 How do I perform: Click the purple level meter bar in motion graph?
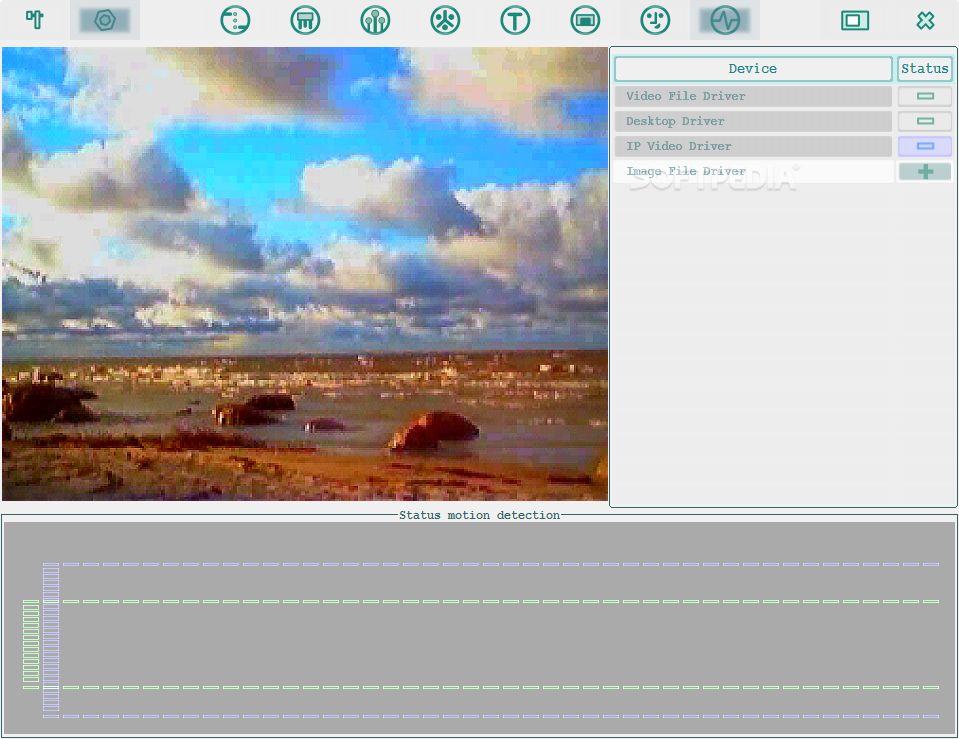(51, 639)
